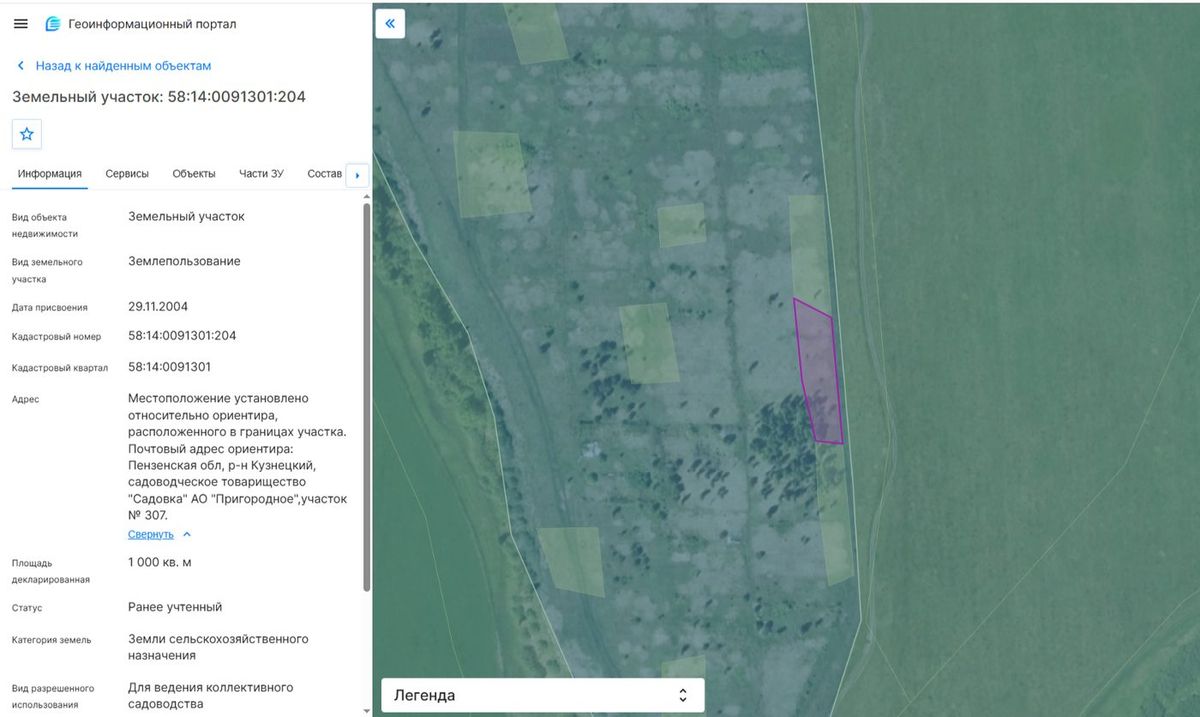This screenshot has height=717, width=1200.
Task: Click the Площадь декларированная label
Action: click(x=51, y=571)
